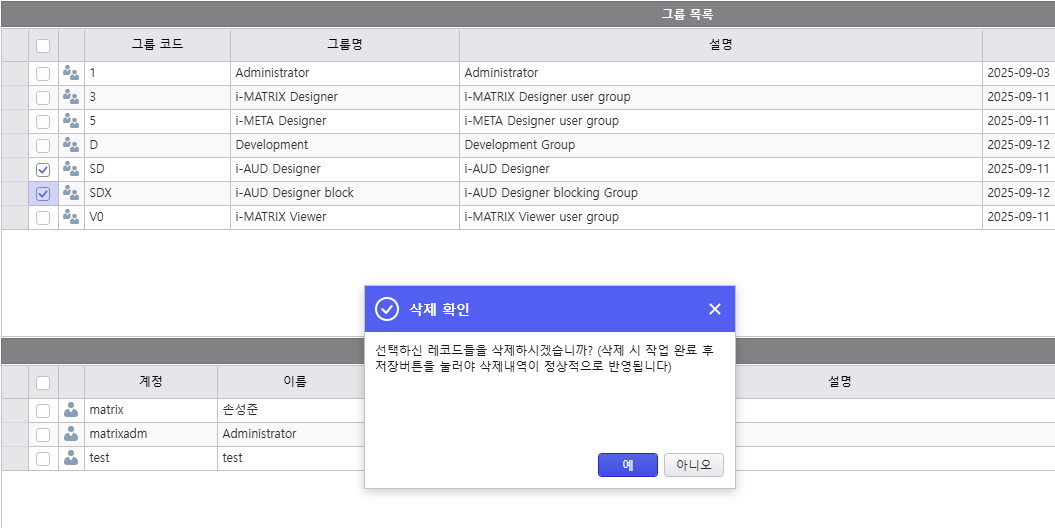Click the group icon in the Development row
The height and width of the screenshot is (528, 1055).
[x=71, y=145]
